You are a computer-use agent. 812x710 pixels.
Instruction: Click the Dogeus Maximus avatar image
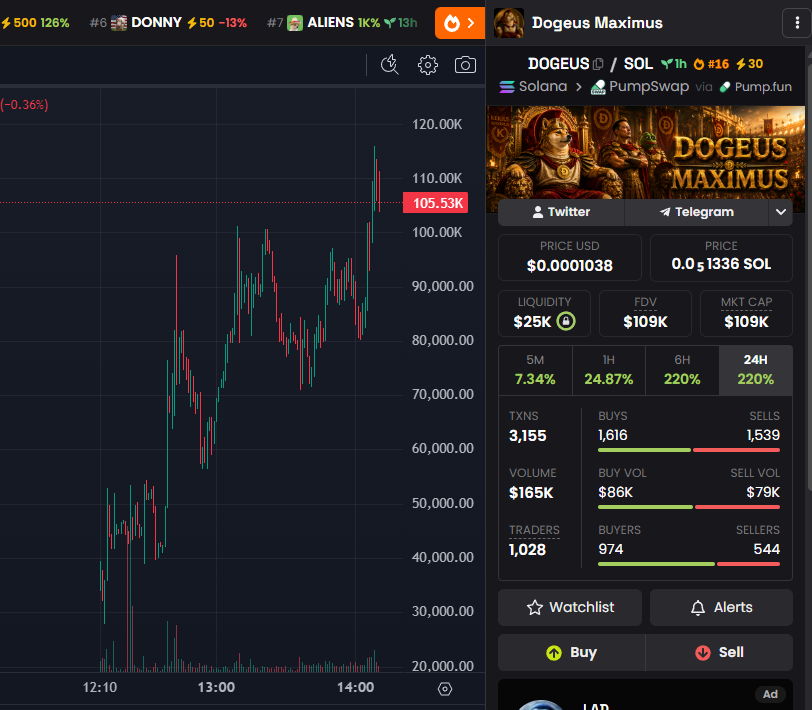pos(509,23)
